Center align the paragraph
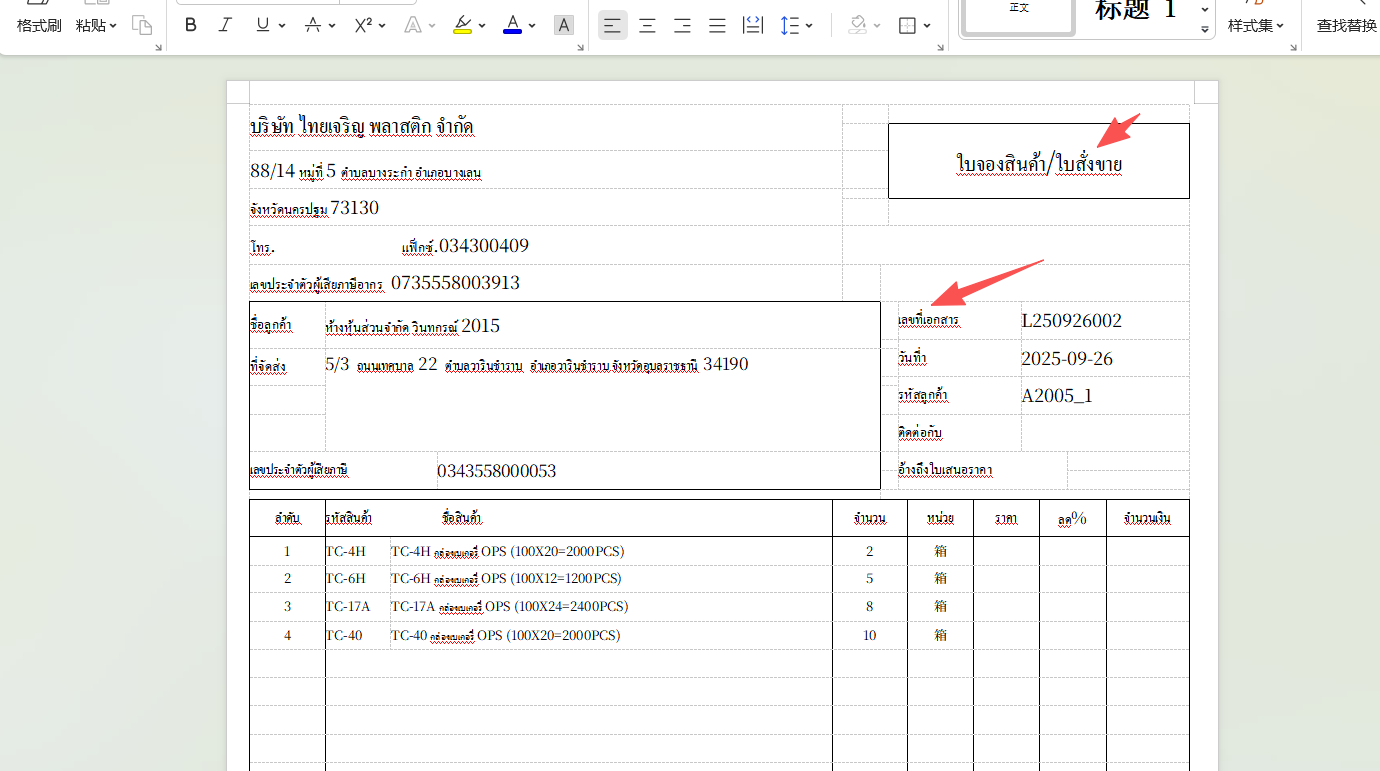Viewport: 1380px width, 771px height. (x=647, y=25)
